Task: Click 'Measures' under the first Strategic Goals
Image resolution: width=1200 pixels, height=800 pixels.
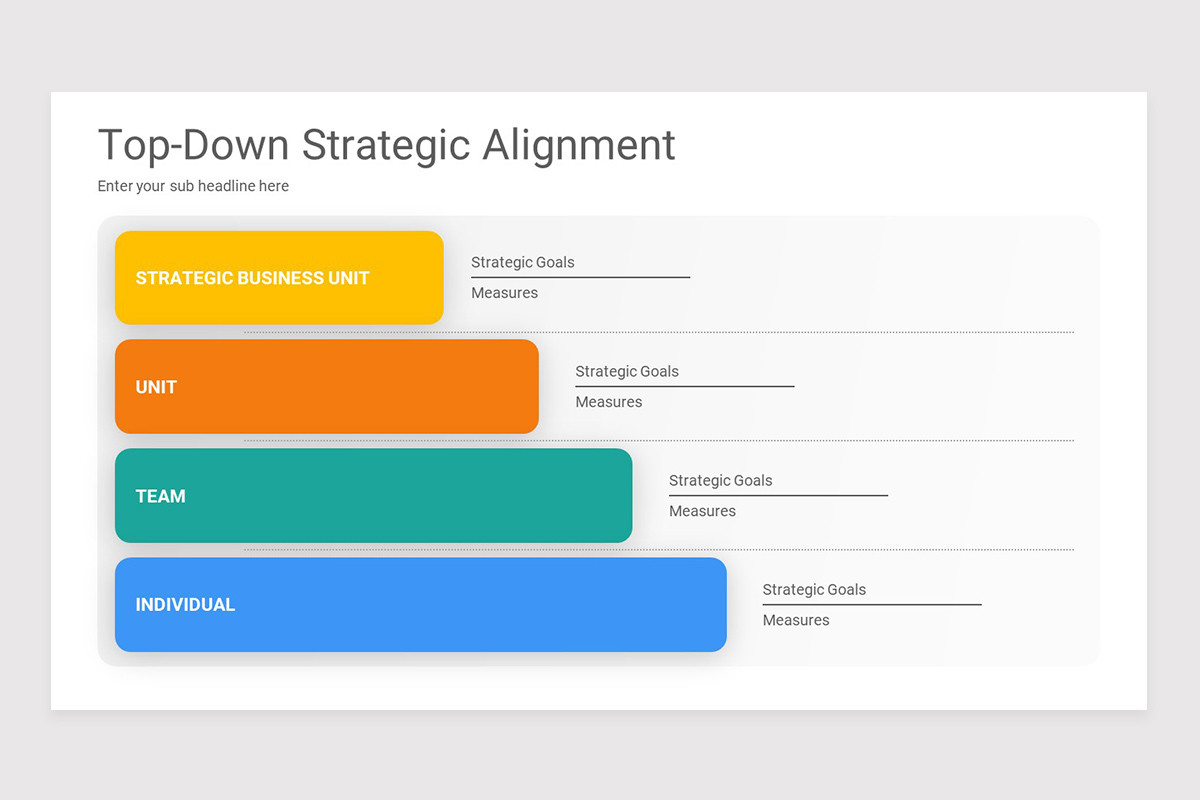Action: [x=504, y=292]
